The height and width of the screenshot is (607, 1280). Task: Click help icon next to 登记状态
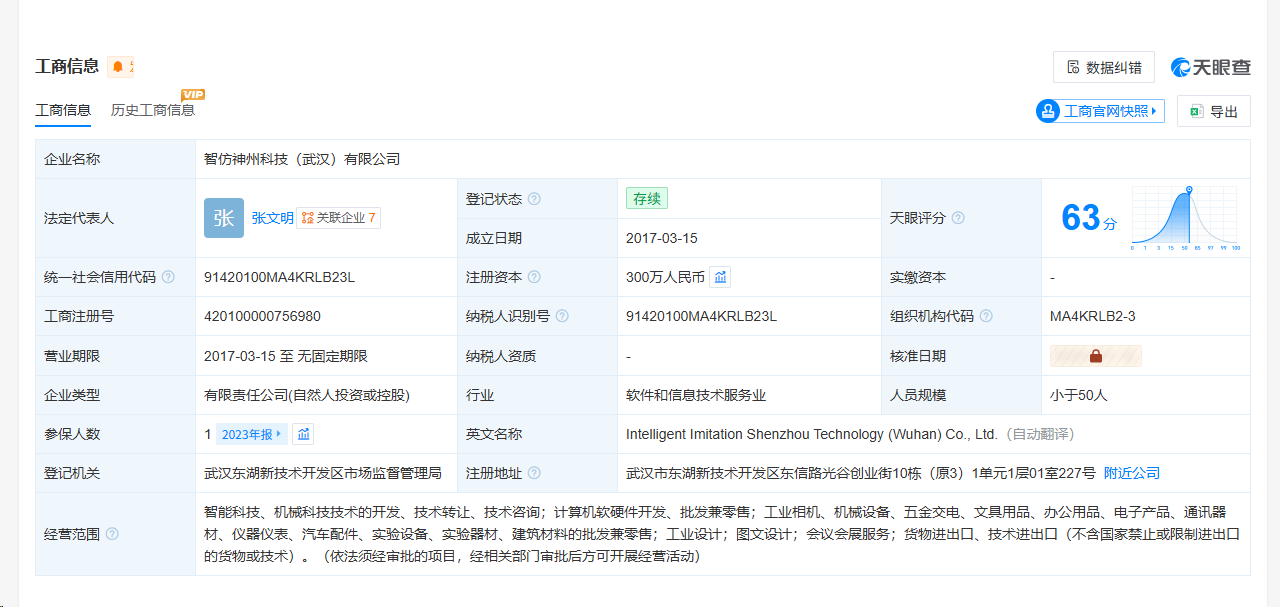pos(534,199)
